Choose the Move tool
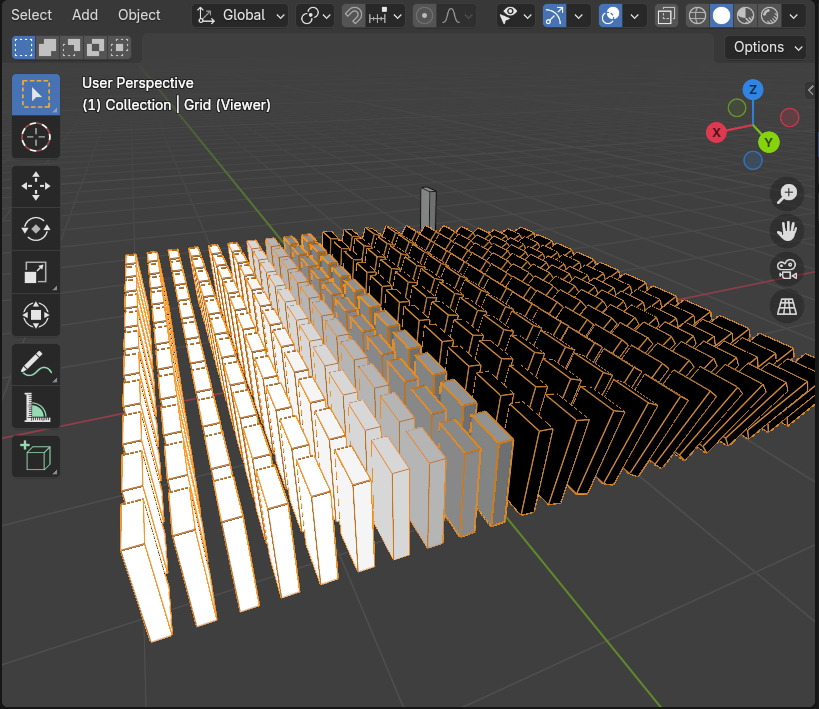This screenshot has width=819, height=709. 36,186
